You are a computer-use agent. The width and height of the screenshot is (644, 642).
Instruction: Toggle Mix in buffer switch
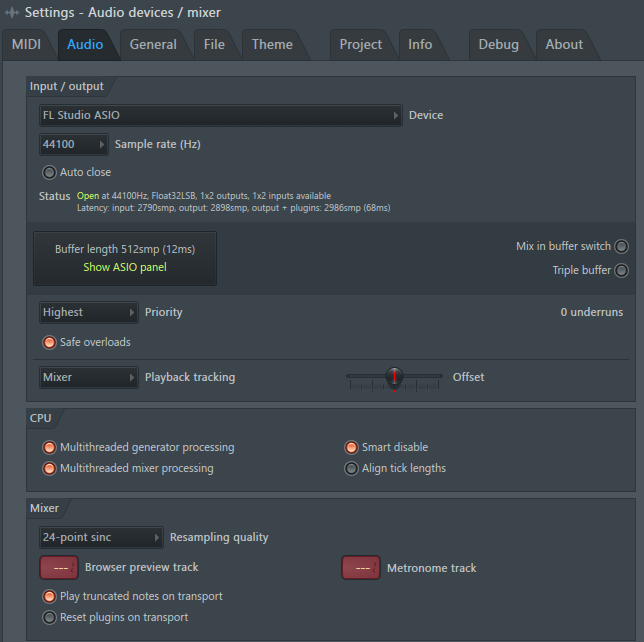[621, 246]
